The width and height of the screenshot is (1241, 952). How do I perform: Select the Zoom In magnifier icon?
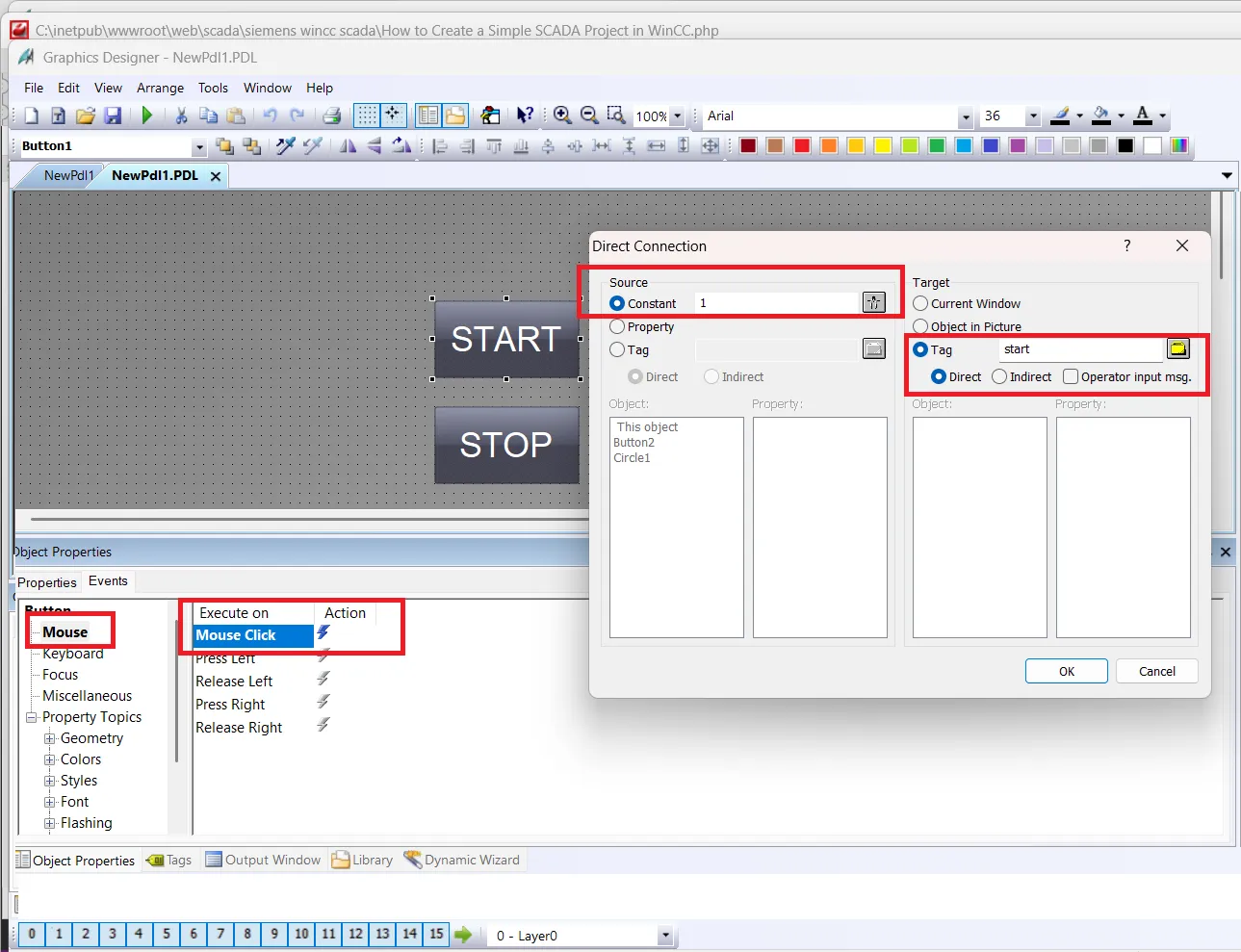click(x=561, y=115)
